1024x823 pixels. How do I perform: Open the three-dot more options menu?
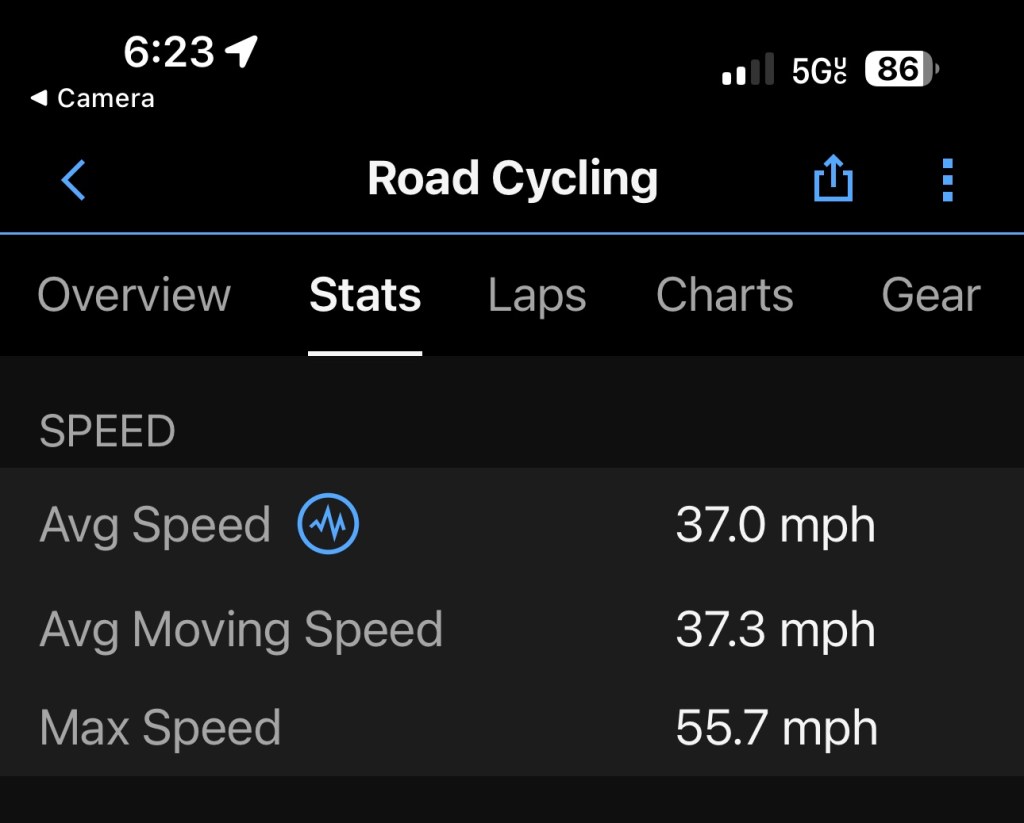(947, 180)
